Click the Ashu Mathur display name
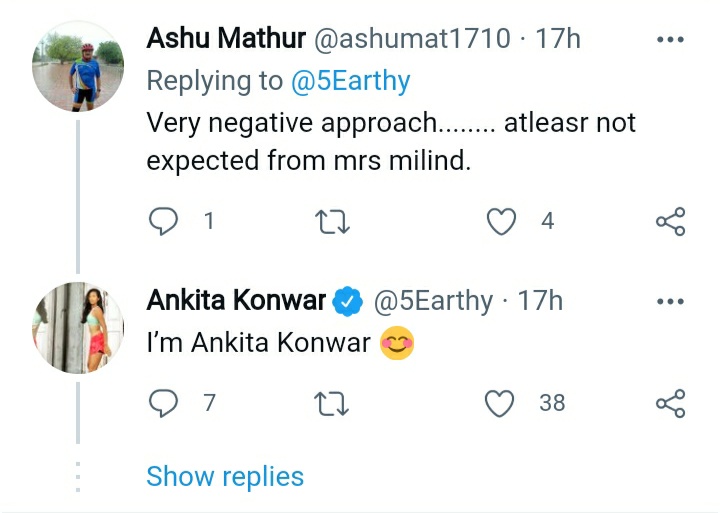 [226, 40]
